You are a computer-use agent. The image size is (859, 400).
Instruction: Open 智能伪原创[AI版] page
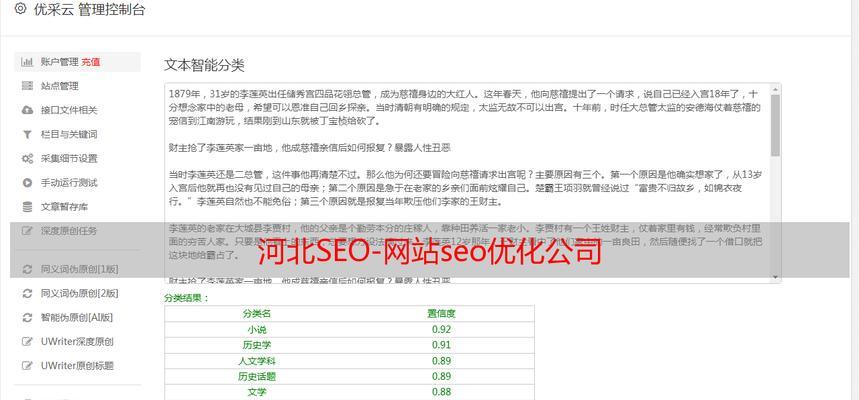pos(77,317)
